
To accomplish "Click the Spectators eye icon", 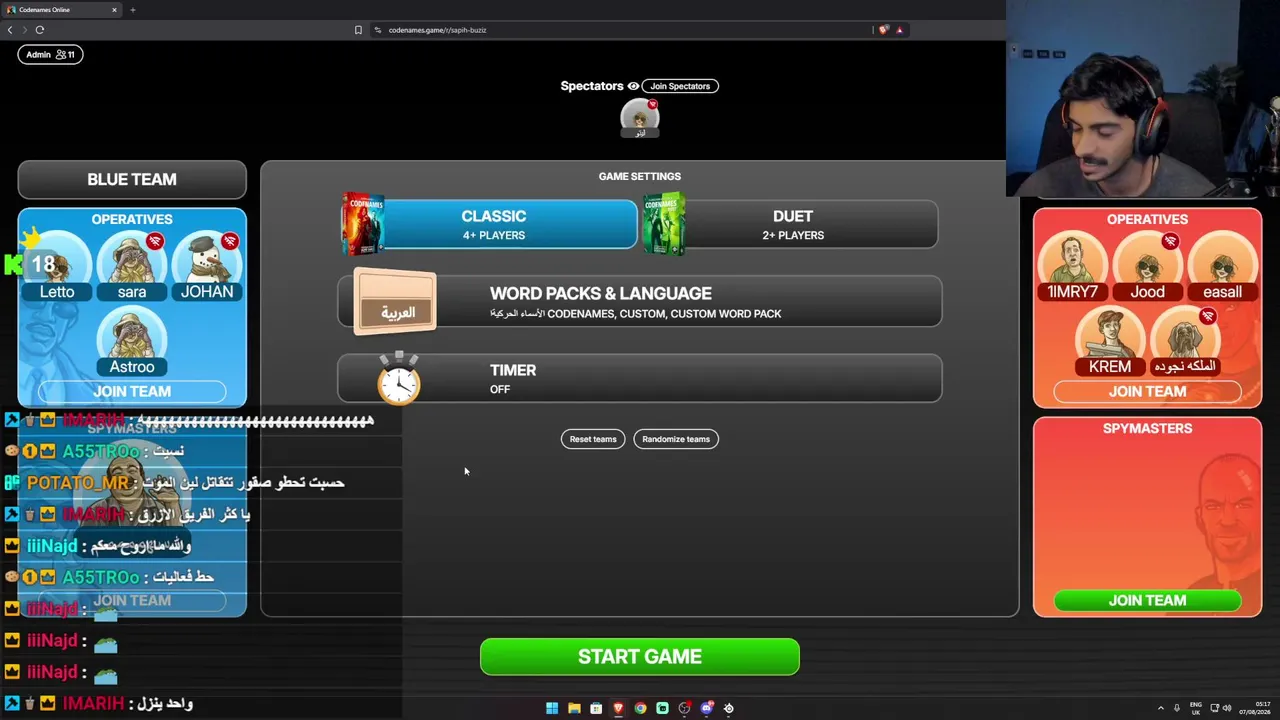I will click(633, 86).
